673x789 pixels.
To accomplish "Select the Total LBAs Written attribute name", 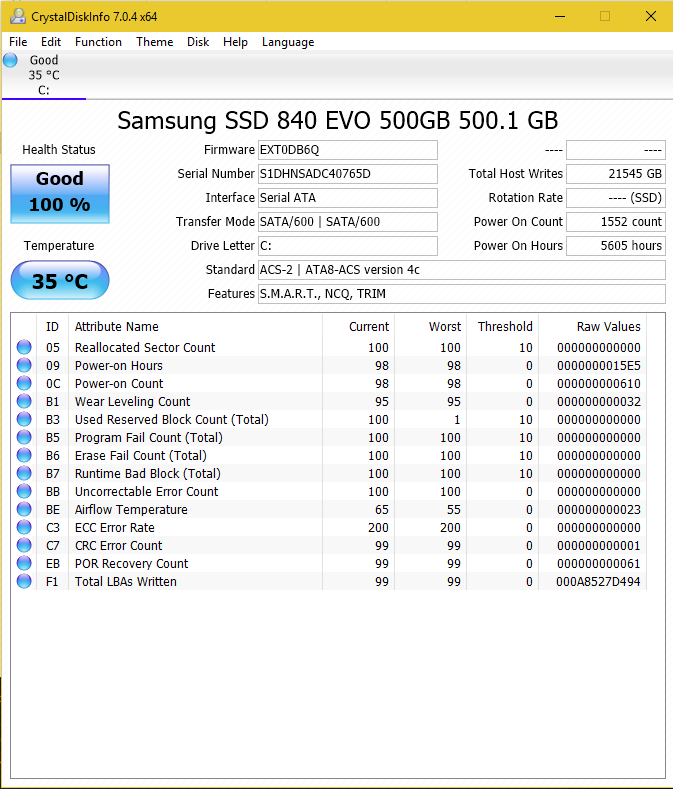I will [126, 582].
